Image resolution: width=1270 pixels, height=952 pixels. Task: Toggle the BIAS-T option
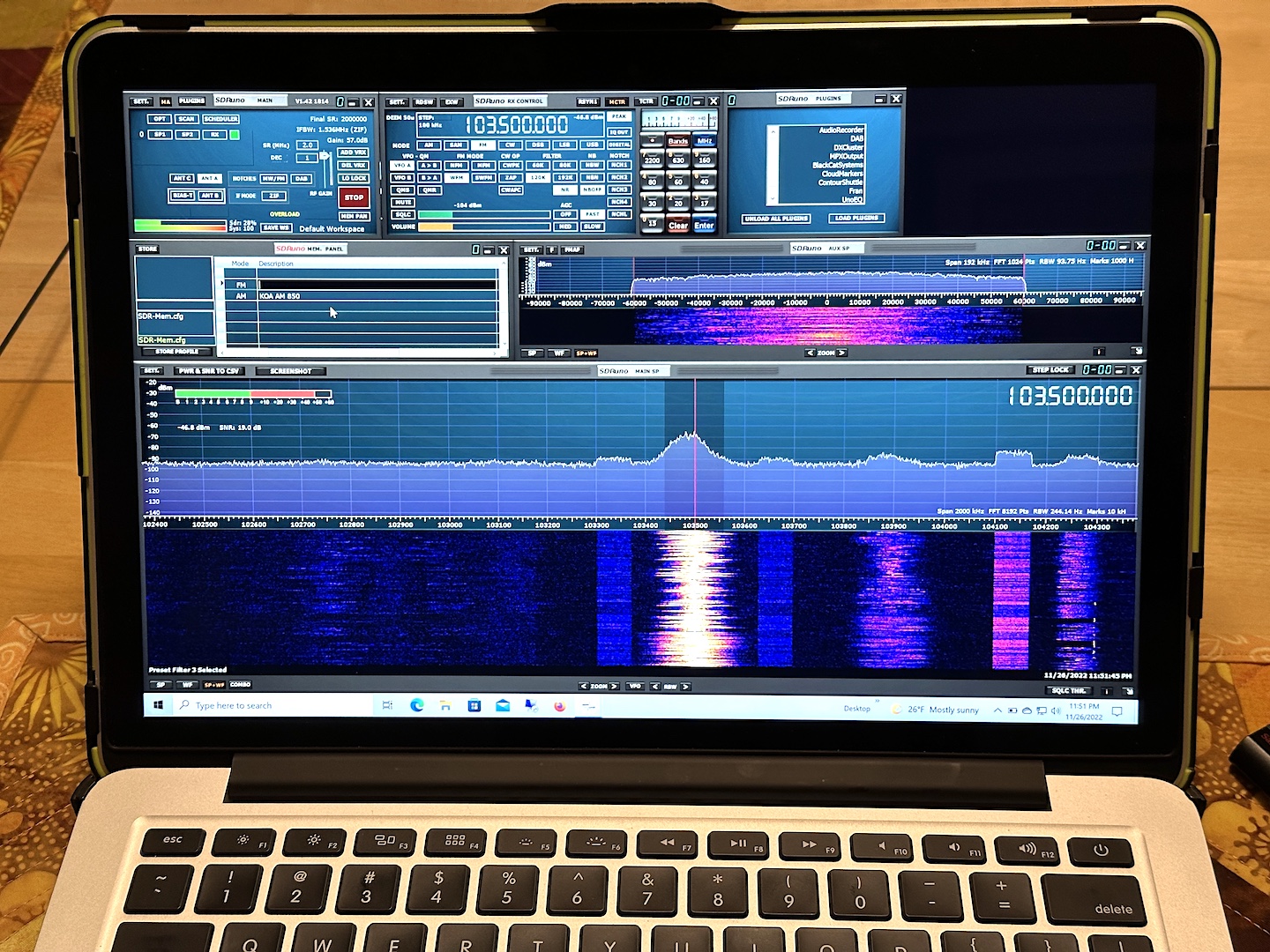tap(183, 196)
